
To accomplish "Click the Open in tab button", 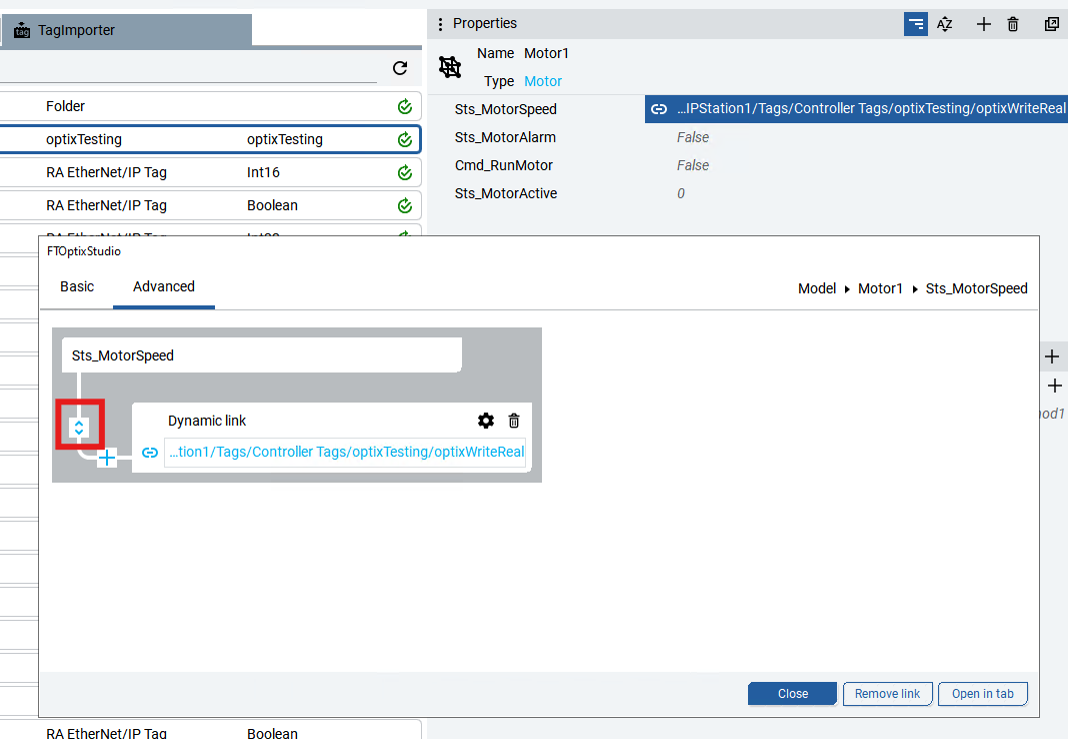I will tap(982, 693).
